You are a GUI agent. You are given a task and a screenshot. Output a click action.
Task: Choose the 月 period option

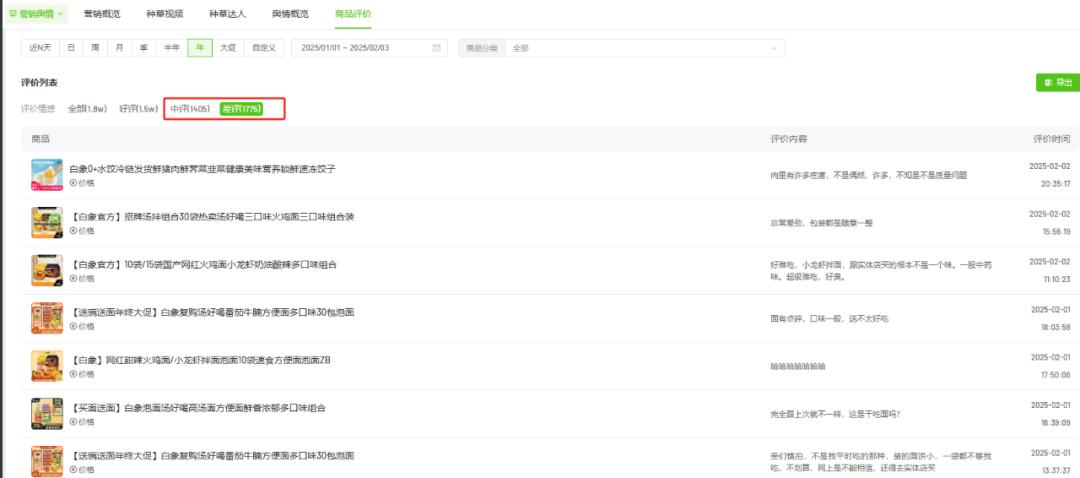(x=119, y=48)
